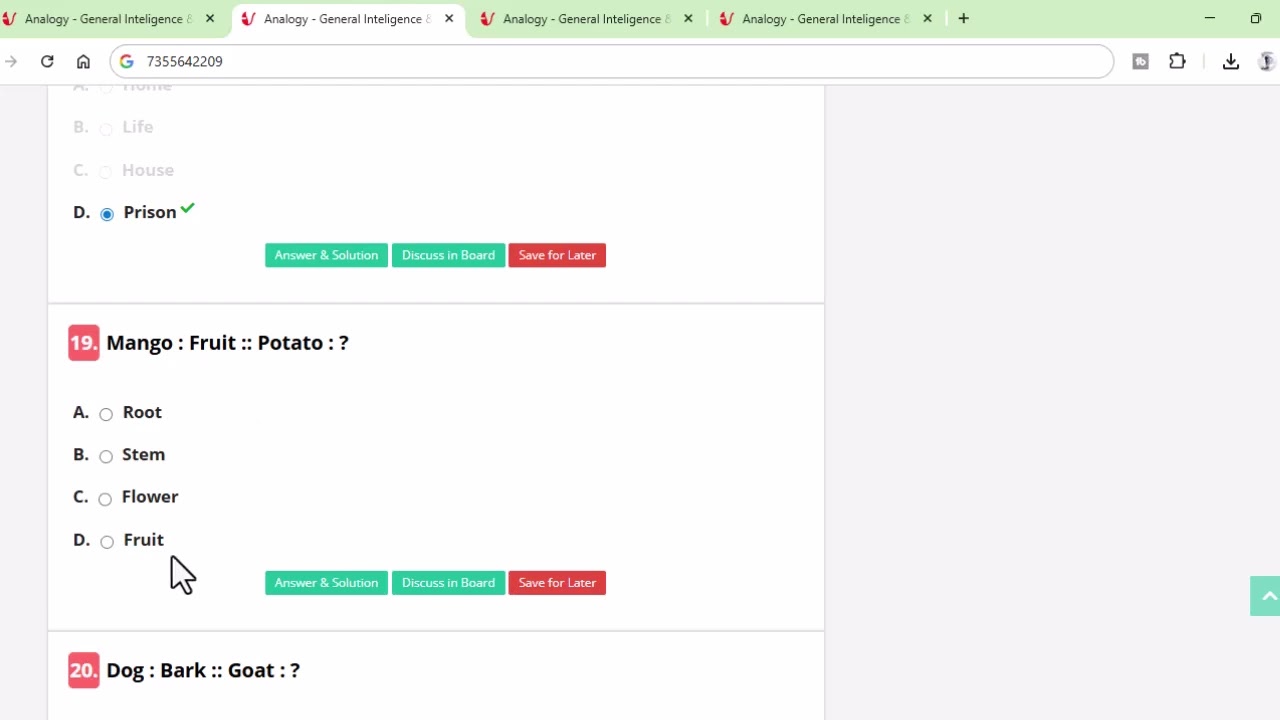This screenshot has width=1280, height=720.
Task: Click the red question 19 number badge
Action: click(84, 342)
